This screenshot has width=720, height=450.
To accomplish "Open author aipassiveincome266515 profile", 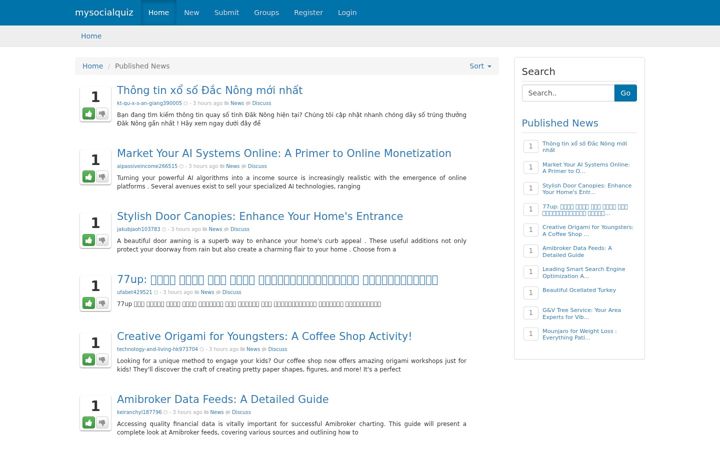I will tap(147, 166).
